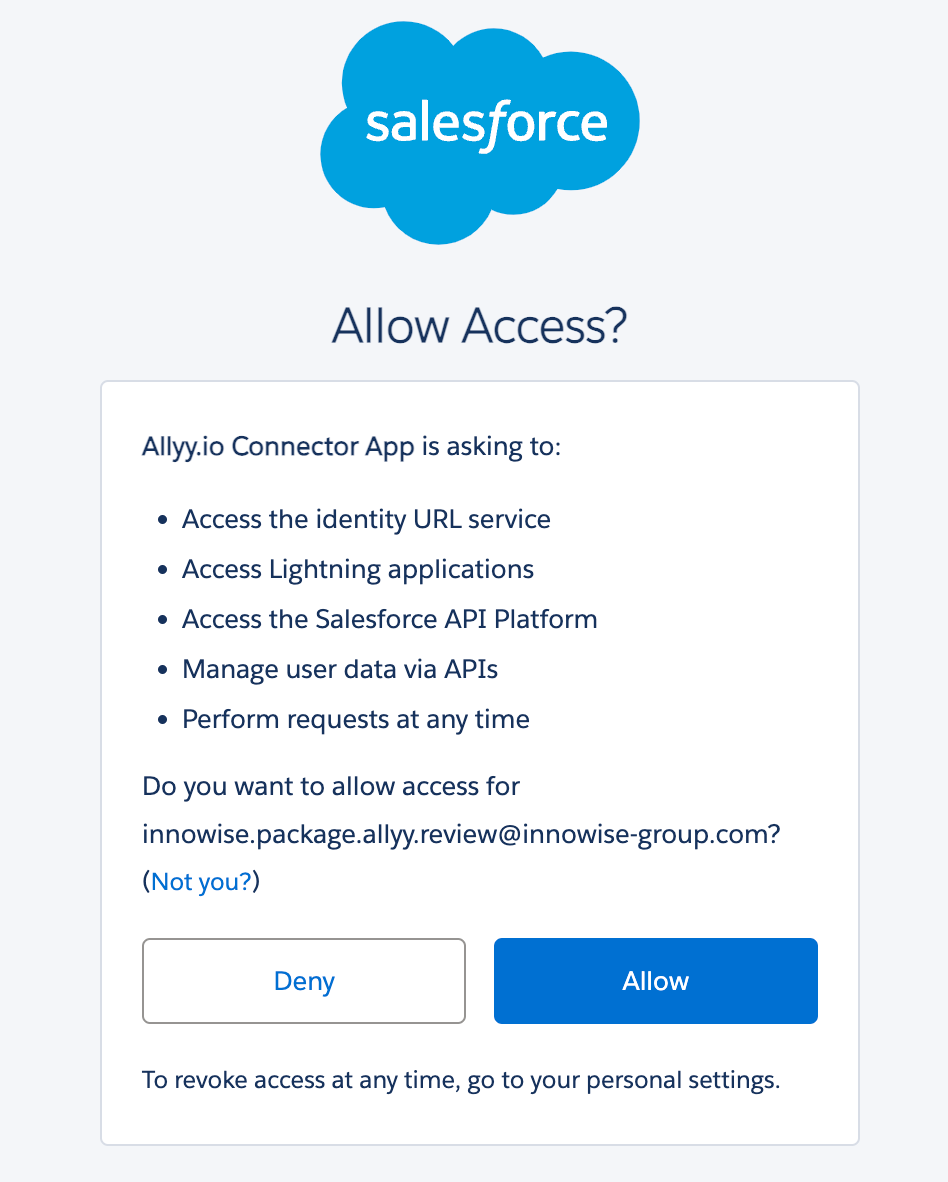This screenshot has height=1182, width=948.
Task: Select the Access Lightning applications list item
Action: coord(357,570)
